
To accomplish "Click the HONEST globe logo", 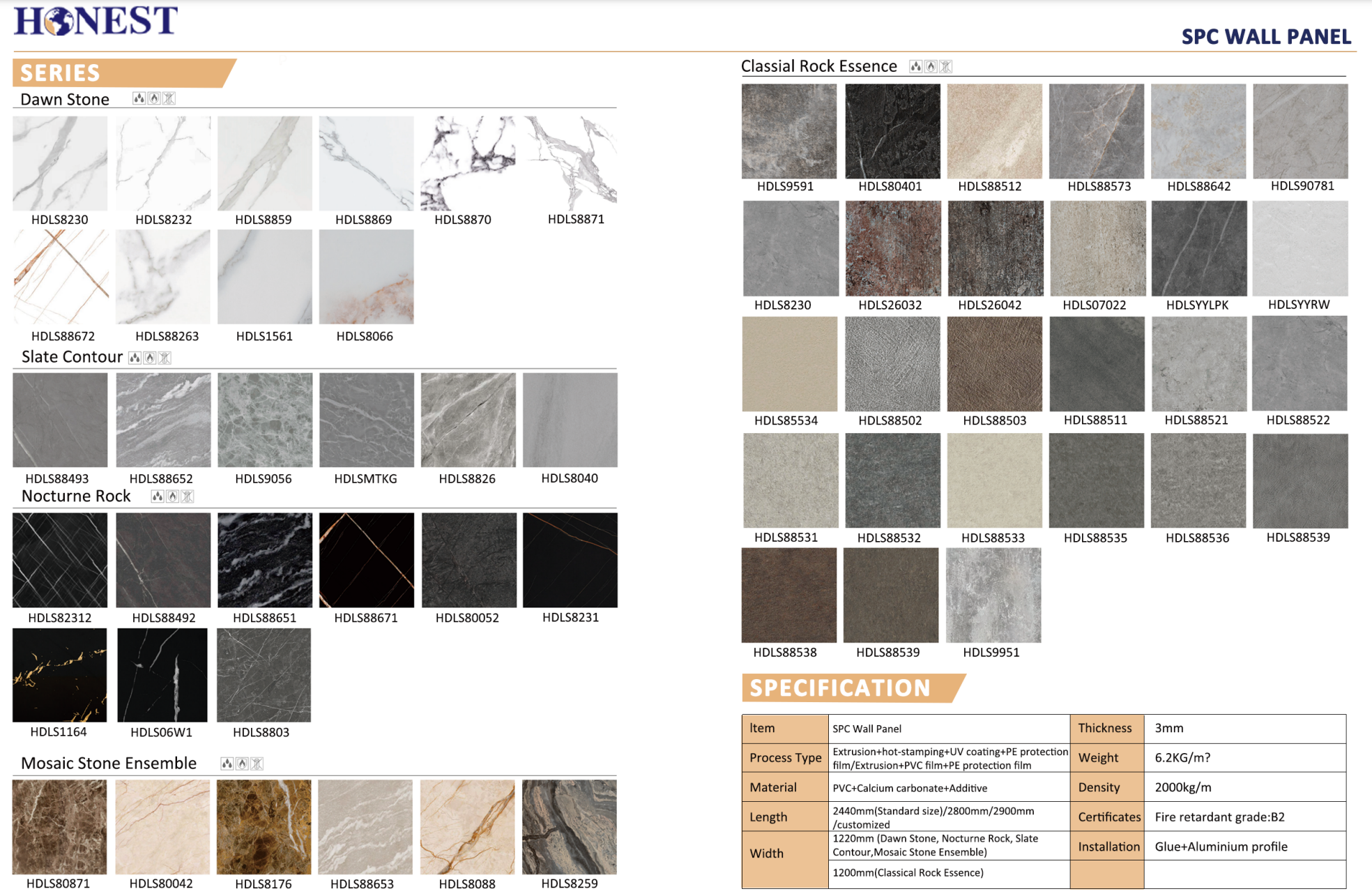I will coord(96,20).
